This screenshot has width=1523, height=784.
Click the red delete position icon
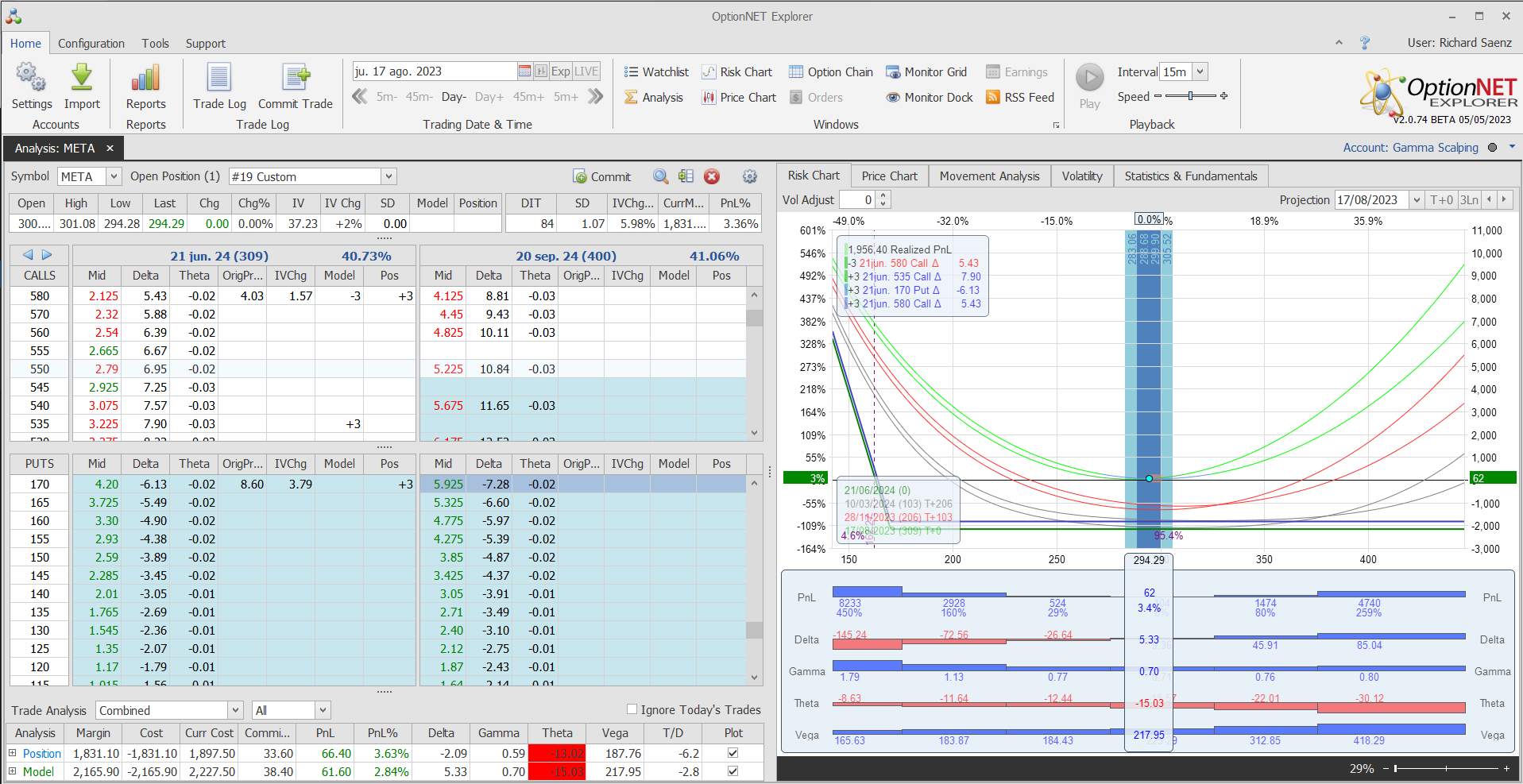[x=712, y=176]
